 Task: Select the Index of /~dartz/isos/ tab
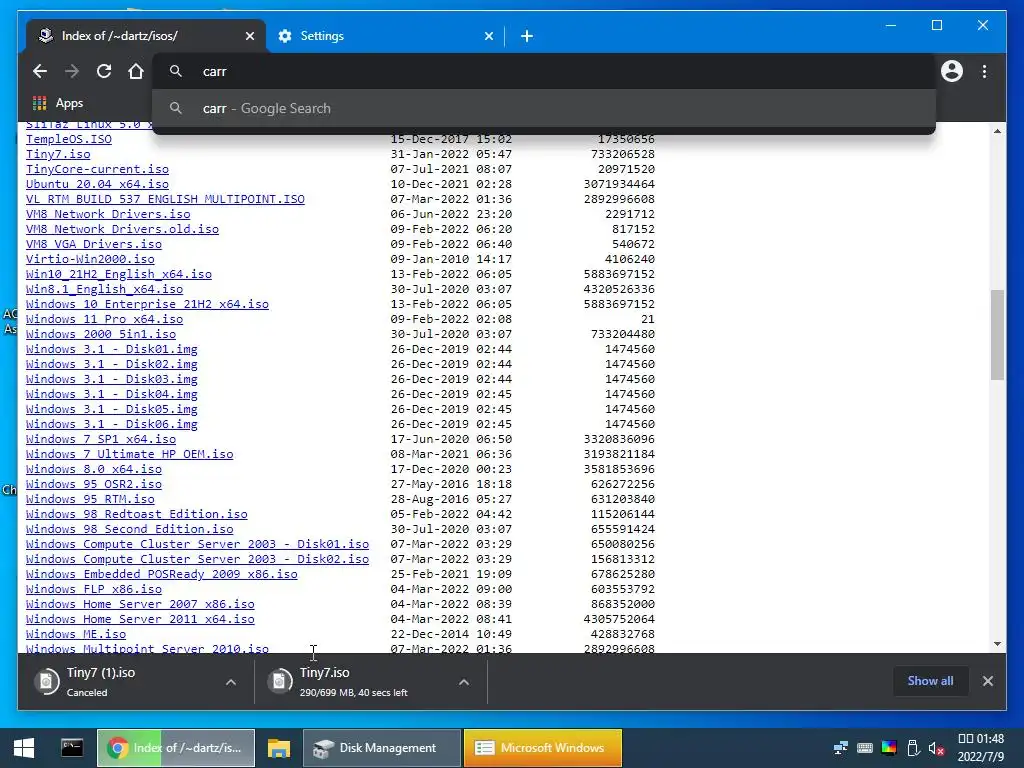coord(146,36)
